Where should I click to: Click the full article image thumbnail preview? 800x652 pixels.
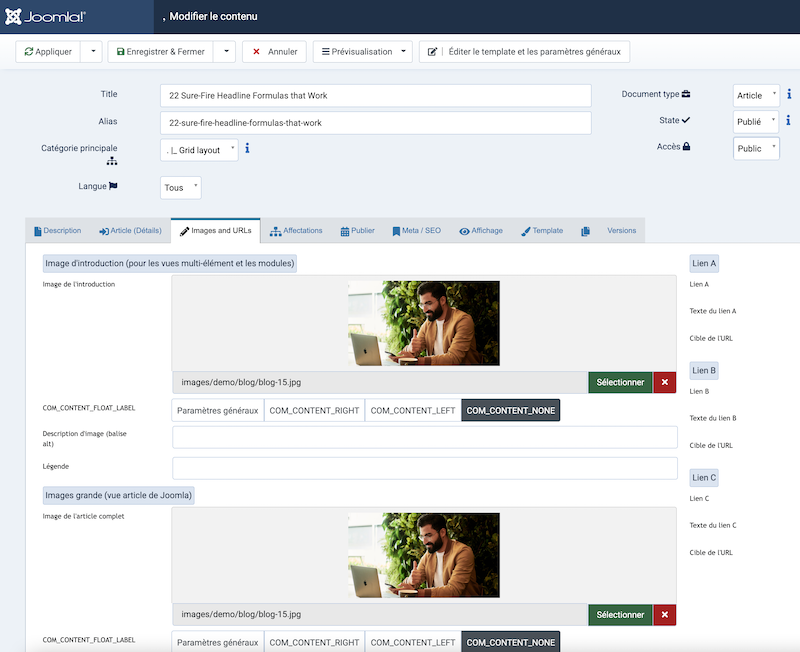click(x=424, y=555)
